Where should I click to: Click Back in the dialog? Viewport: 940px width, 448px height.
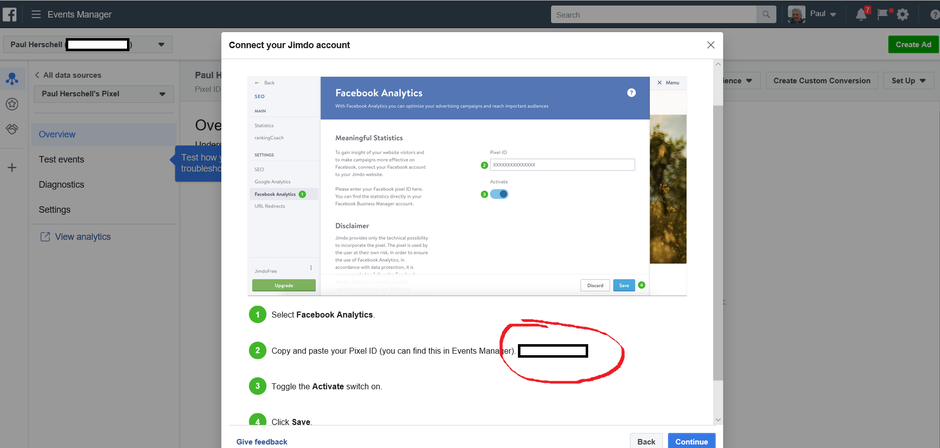(x=646, y=441)
